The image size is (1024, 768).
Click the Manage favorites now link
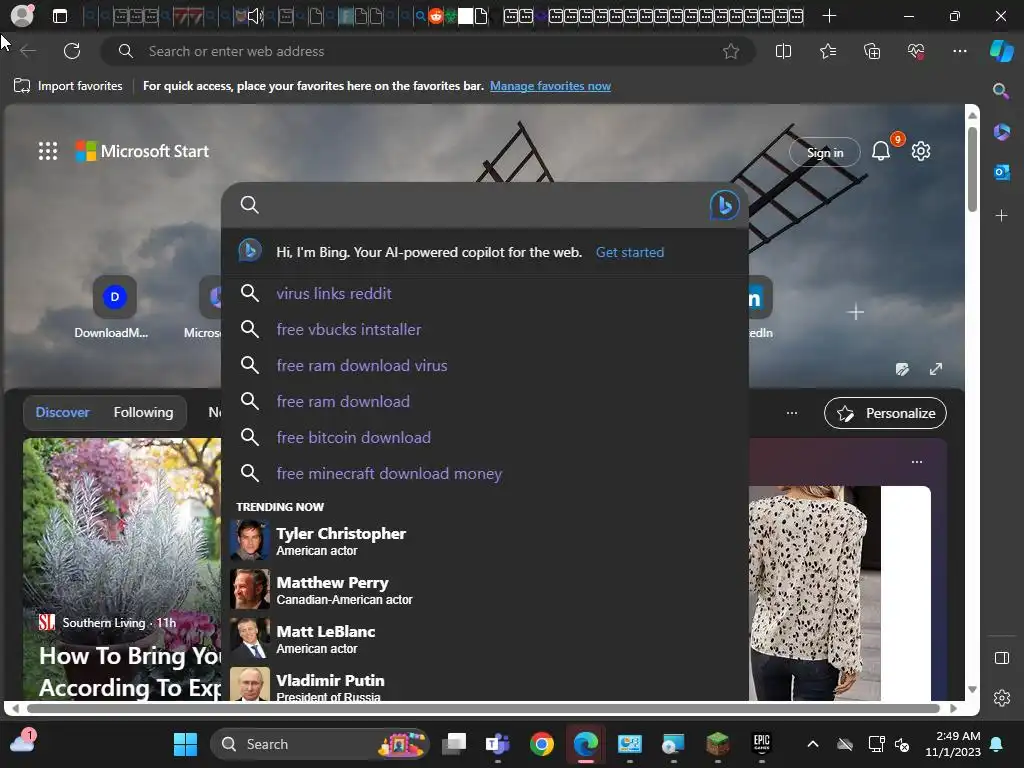coord(550,86)
